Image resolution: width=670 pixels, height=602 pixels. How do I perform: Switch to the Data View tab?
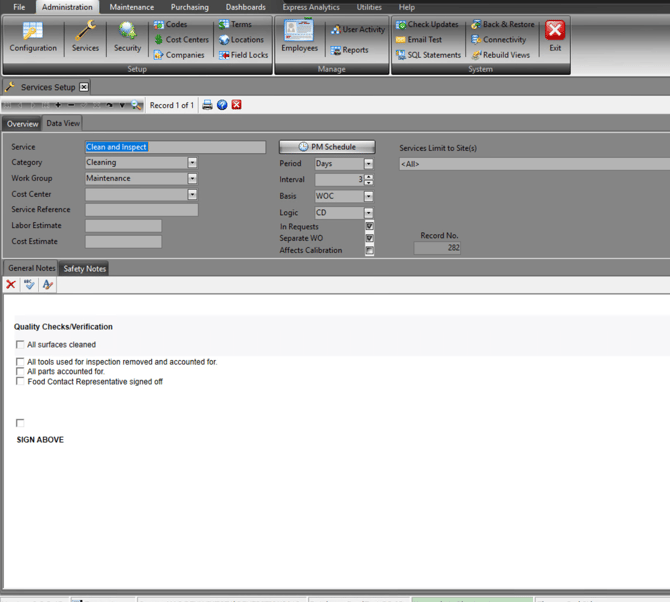coord(63,124)
